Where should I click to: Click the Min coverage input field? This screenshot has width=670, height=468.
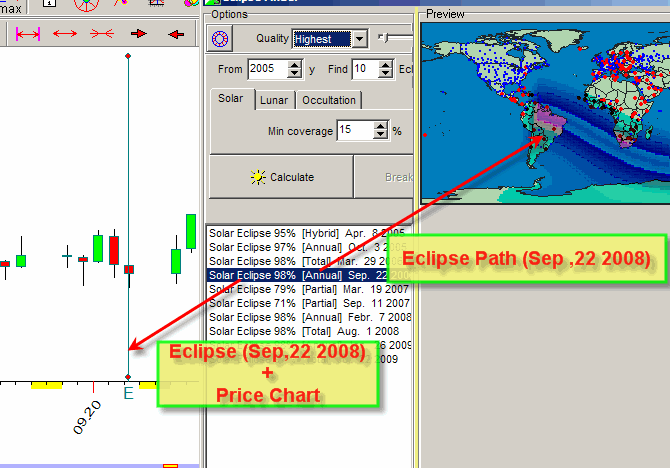354,131
